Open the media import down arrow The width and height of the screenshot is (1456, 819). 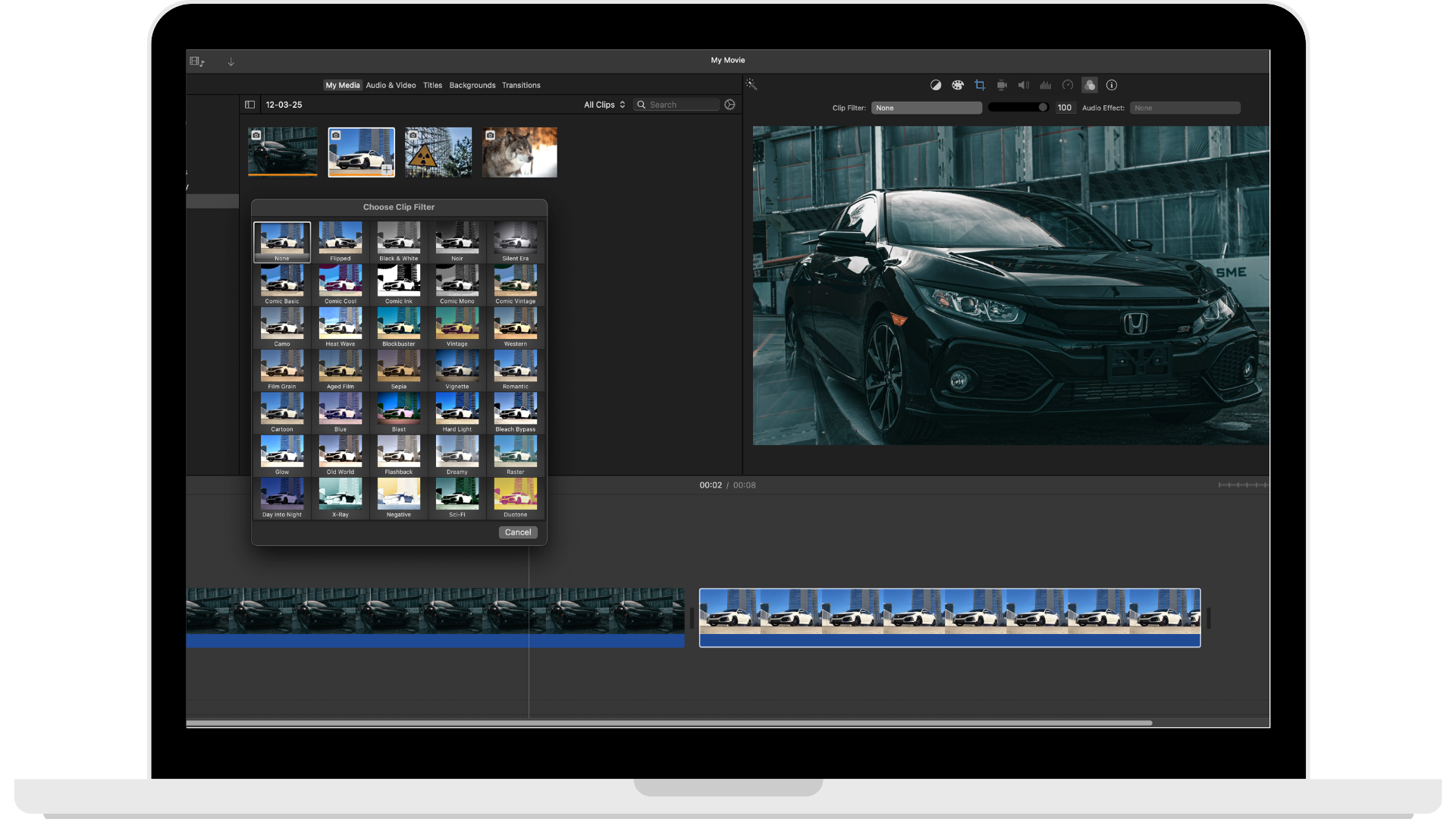coord(231,61)
